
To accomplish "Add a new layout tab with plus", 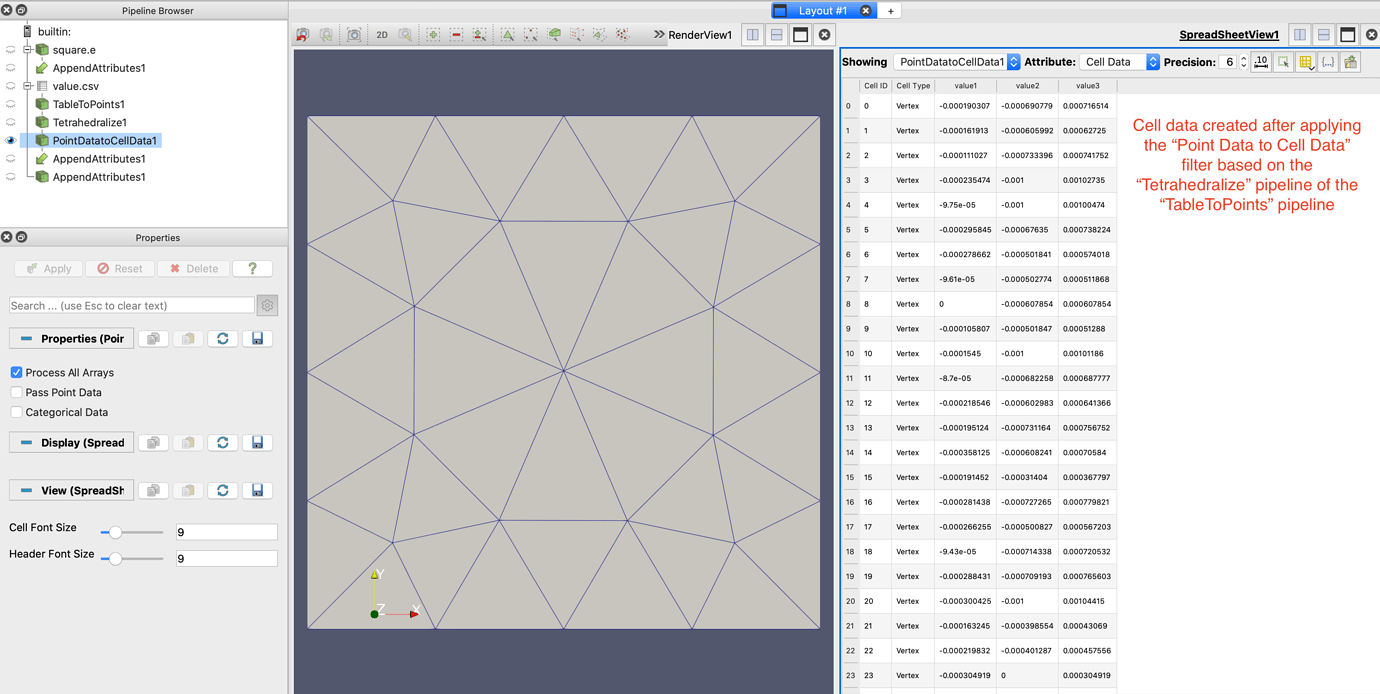I will tap(890, 11).
